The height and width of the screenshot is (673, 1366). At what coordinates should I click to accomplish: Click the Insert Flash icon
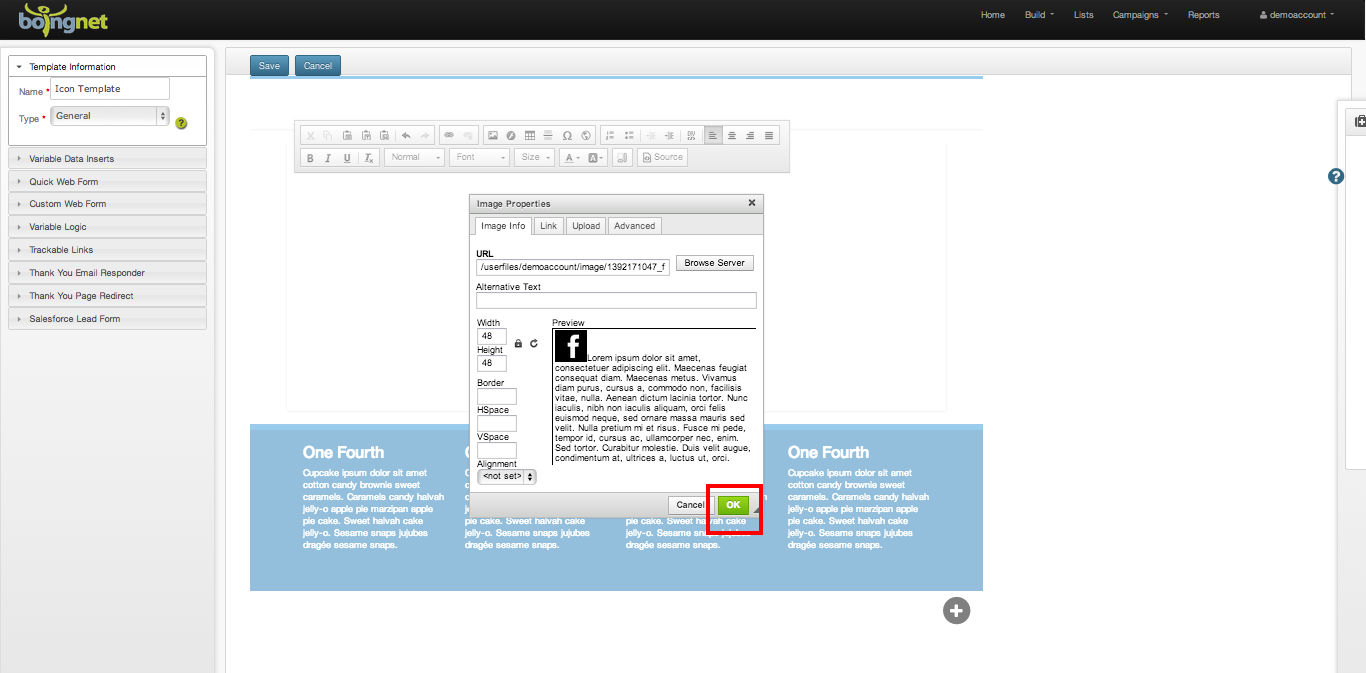click(x=511, y=135)
